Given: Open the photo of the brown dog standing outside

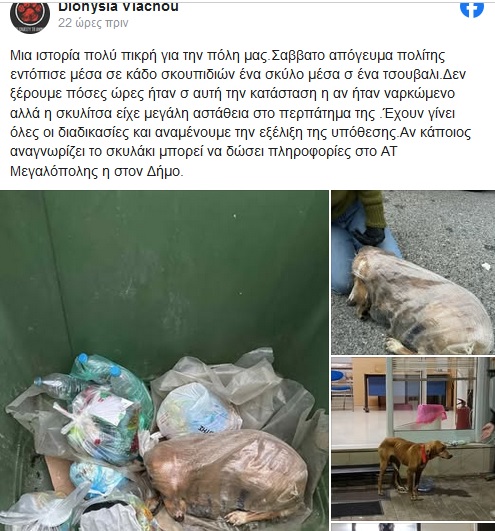Looking at the screenshot, I should 413,438.
